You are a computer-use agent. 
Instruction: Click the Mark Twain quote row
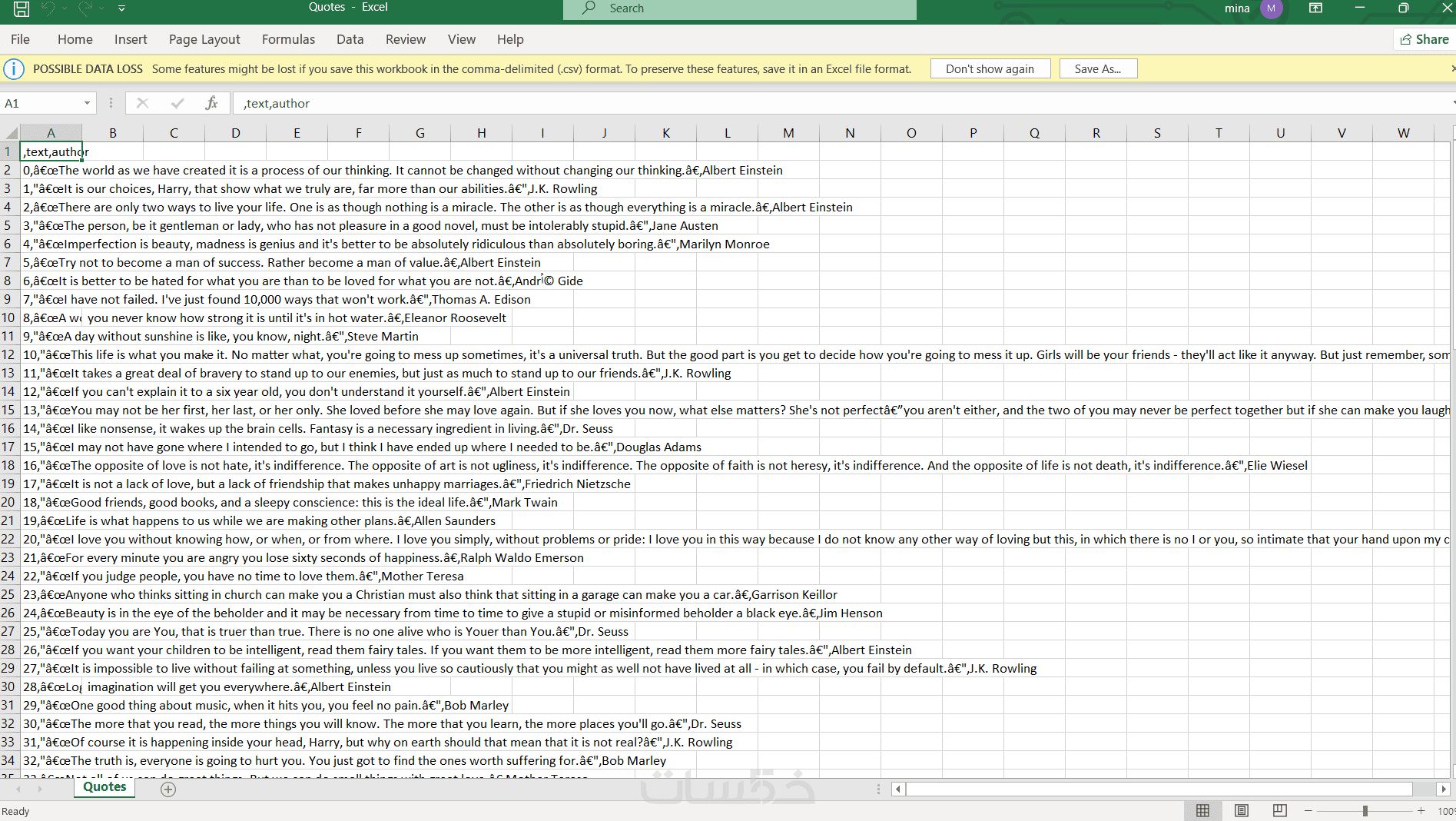[x=290, y=502]
